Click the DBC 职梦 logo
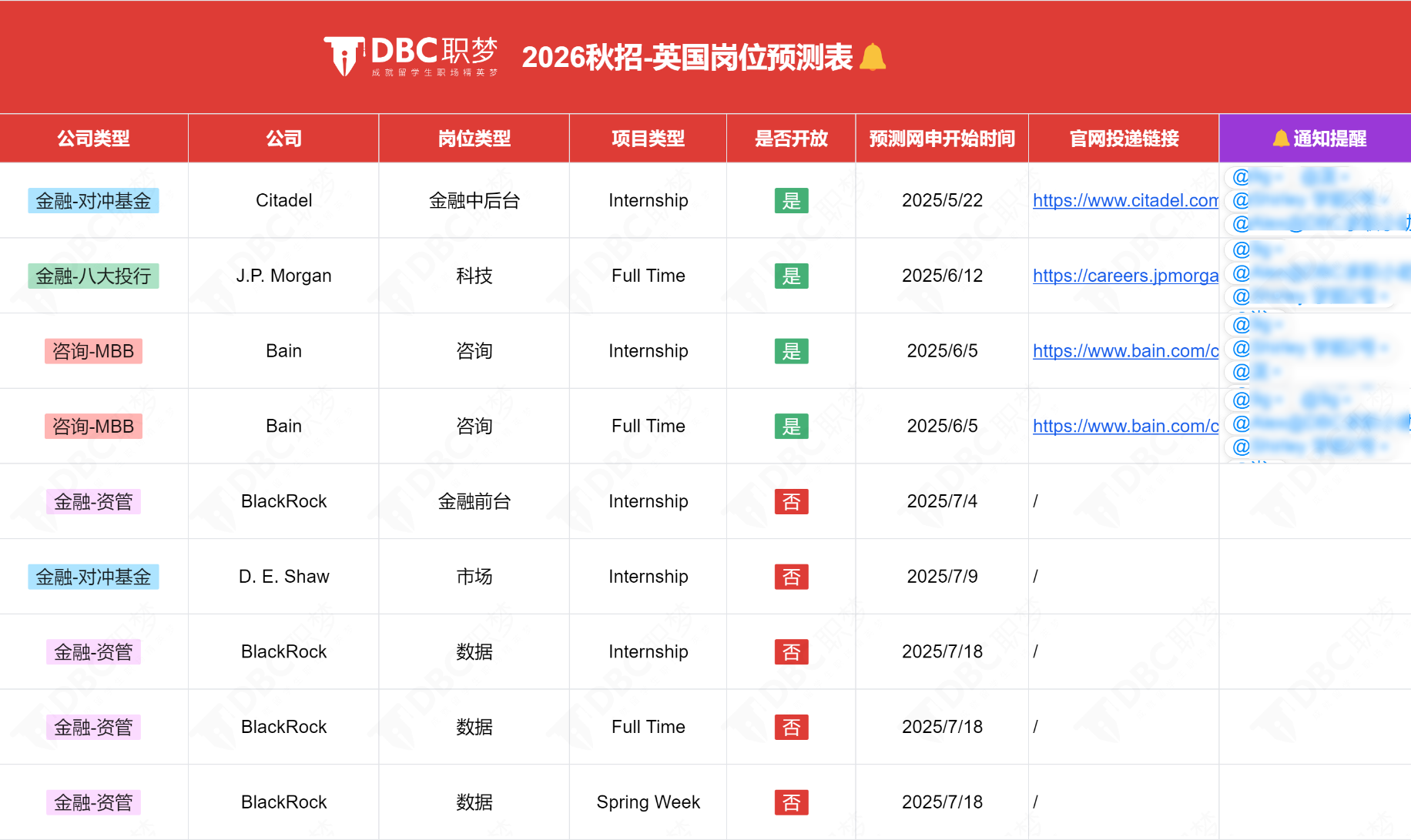 click(x=411, y=56)
